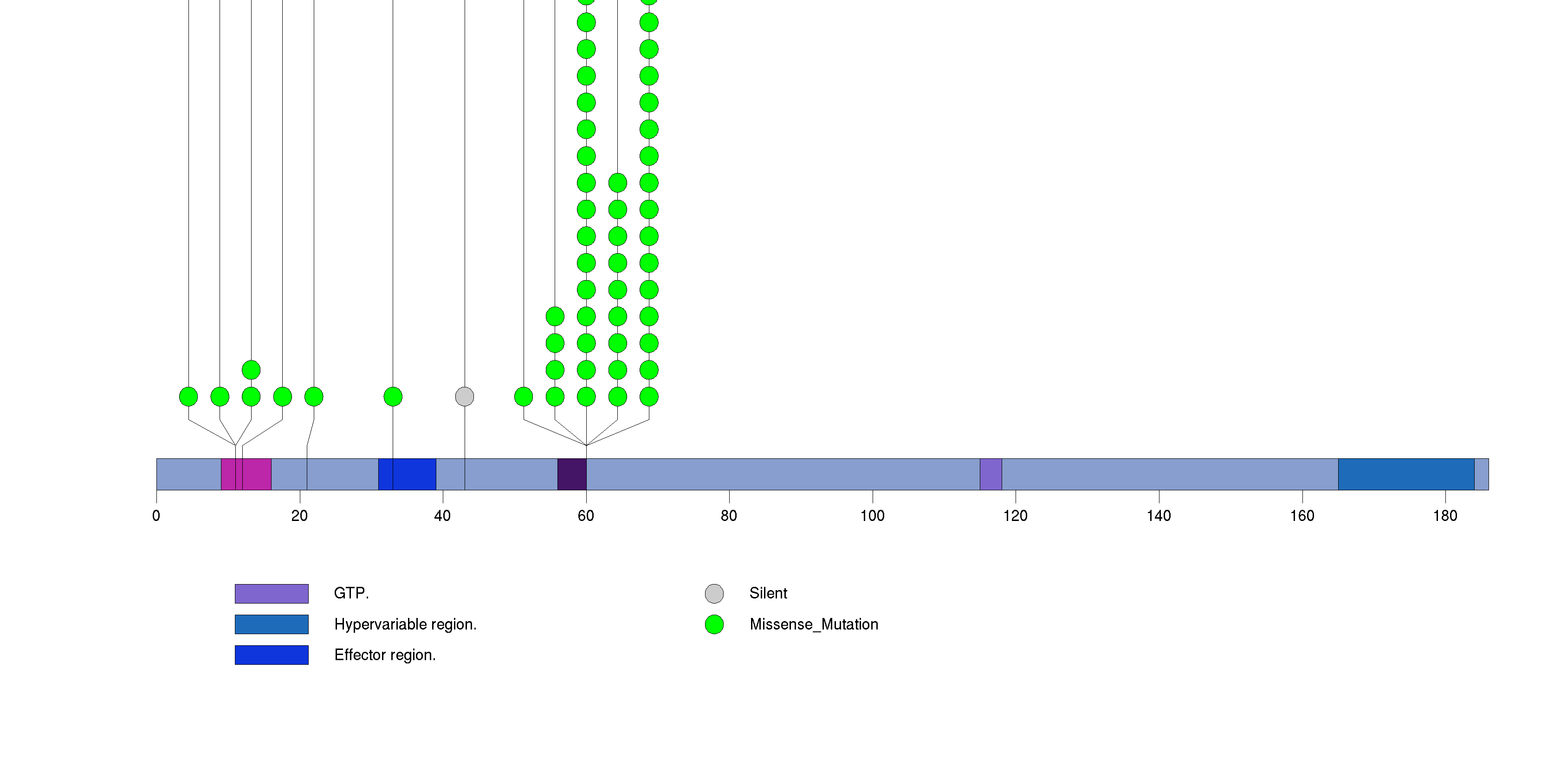Screen dimensions: 1567x784
Task: Click the Missense_Mutation legend green circle
Action: 714,624
